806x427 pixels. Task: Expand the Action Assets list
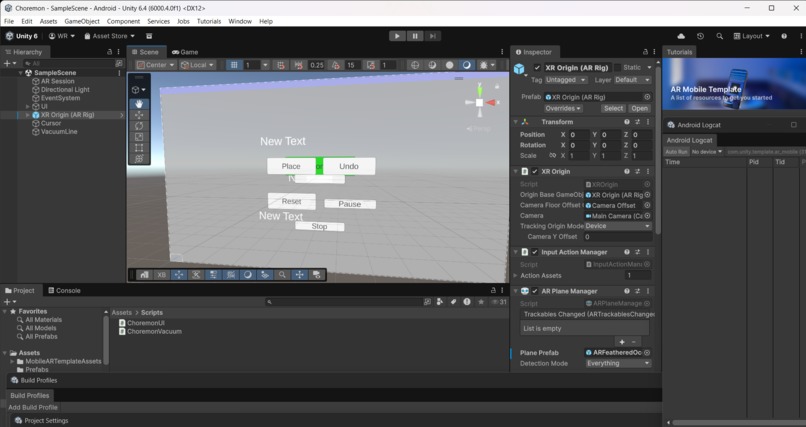(x=516, y=275)
